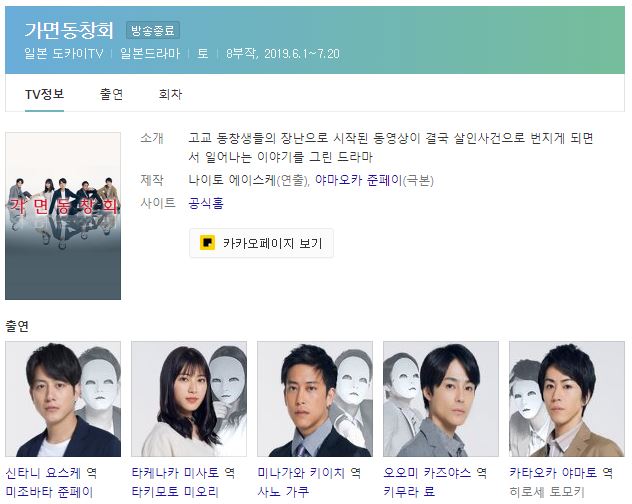Image resolution: width=632 pixels, height=504 pixels.
Task: Switch to the 출연 tab
Action: 111,94
